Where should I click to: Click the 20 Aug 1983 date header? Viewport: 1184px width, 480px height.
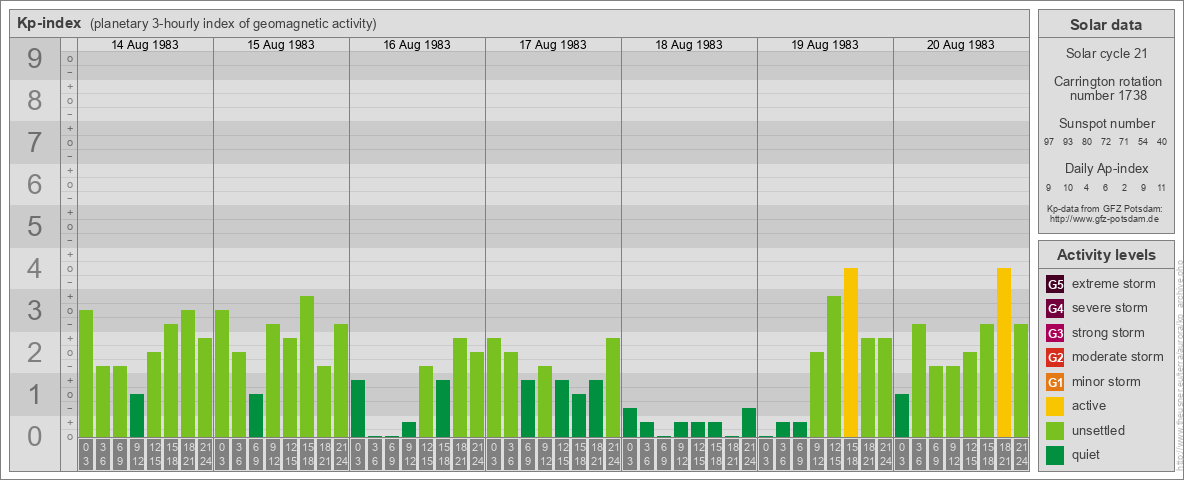[x=960, y=45]
